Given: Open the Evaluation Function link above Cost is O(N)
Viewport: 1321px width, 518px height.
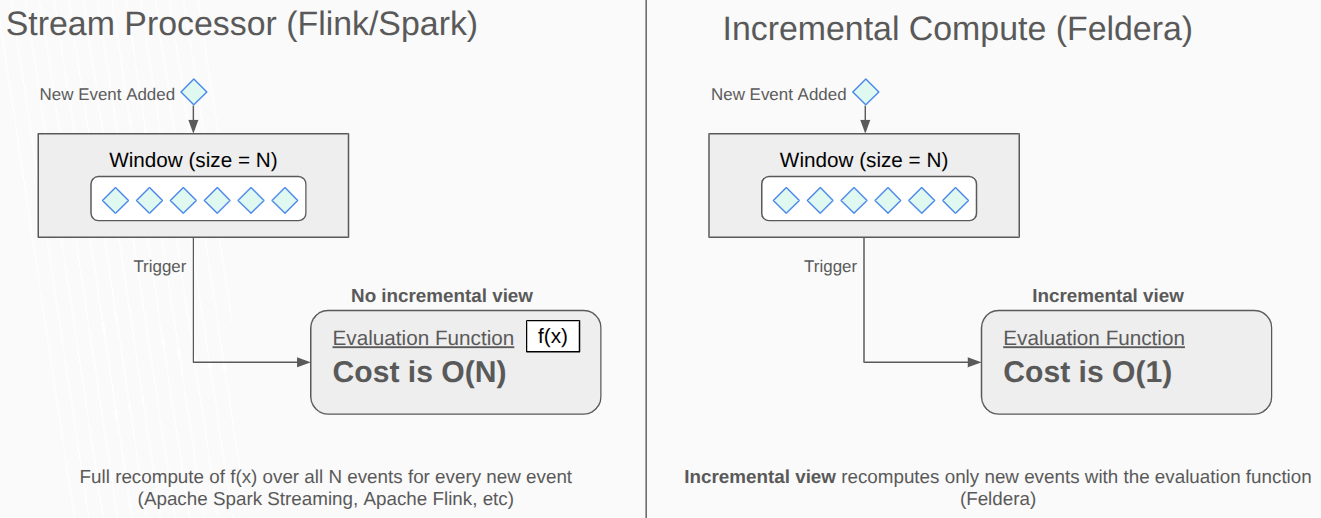Looking at the screenshot, I should point(423,338).
